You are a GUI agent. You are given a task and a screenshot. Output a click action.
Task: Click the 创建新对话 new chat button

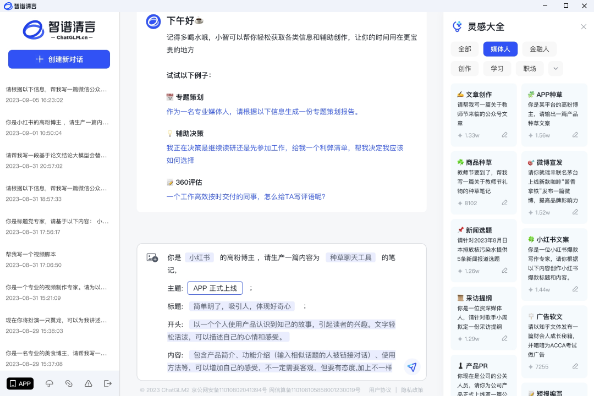tap(59, 59)
